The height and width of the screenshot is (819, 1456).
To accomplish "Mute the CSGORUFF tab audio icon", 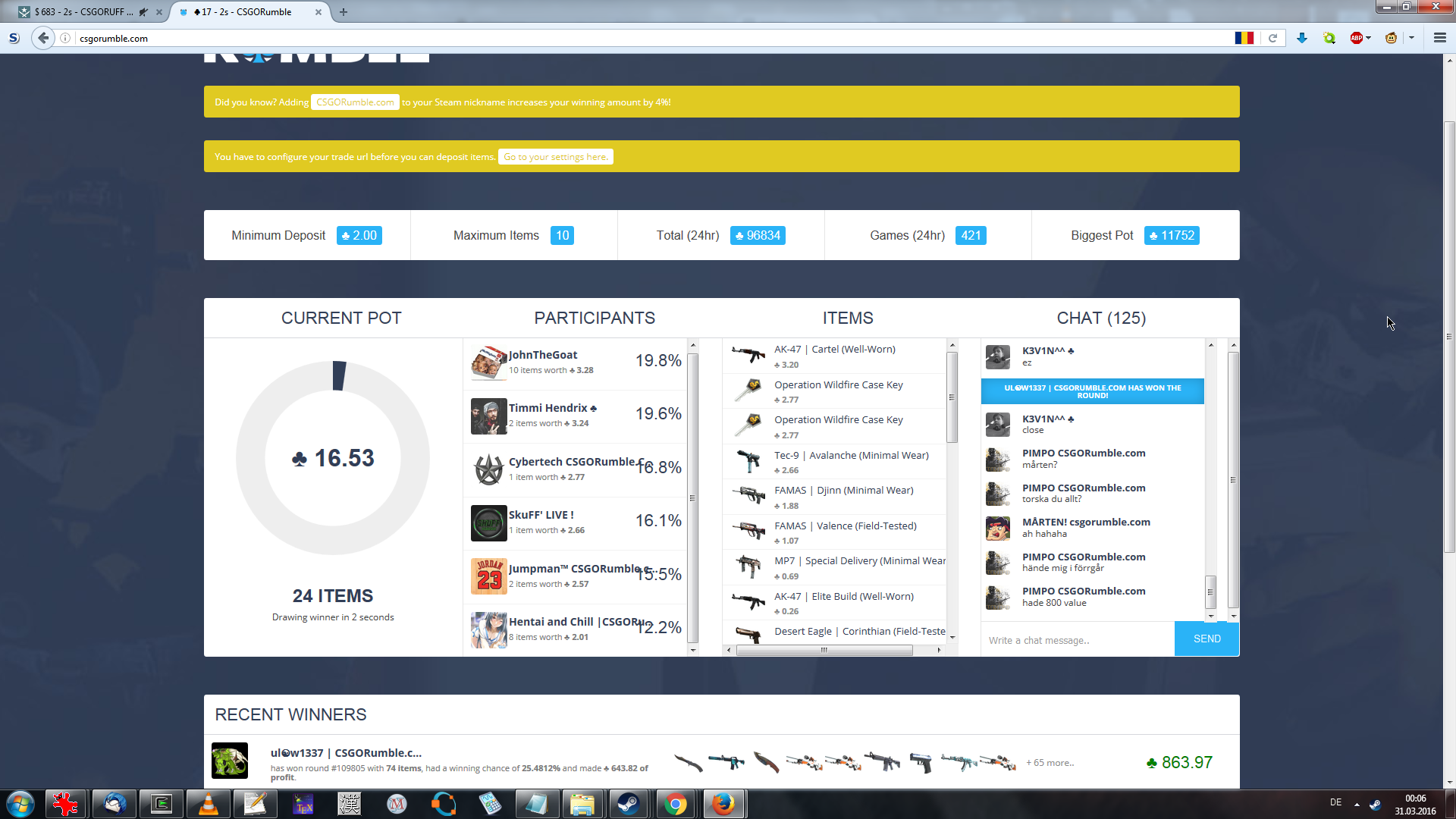I will [143, 12].
